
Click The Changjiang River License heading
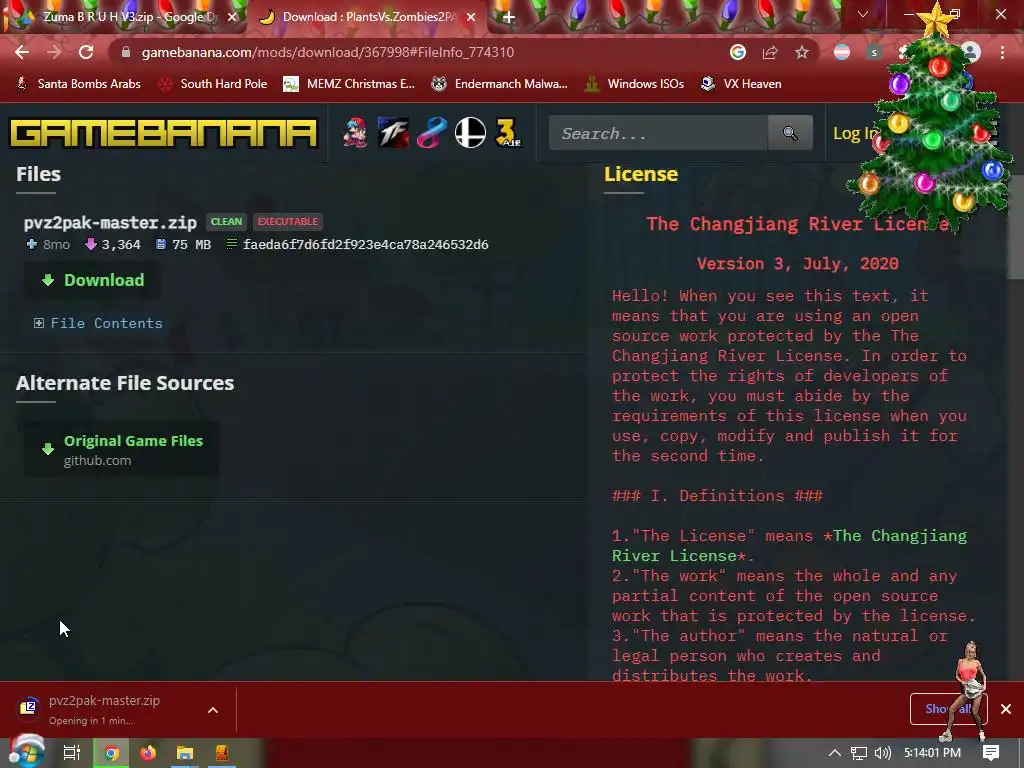797,224
